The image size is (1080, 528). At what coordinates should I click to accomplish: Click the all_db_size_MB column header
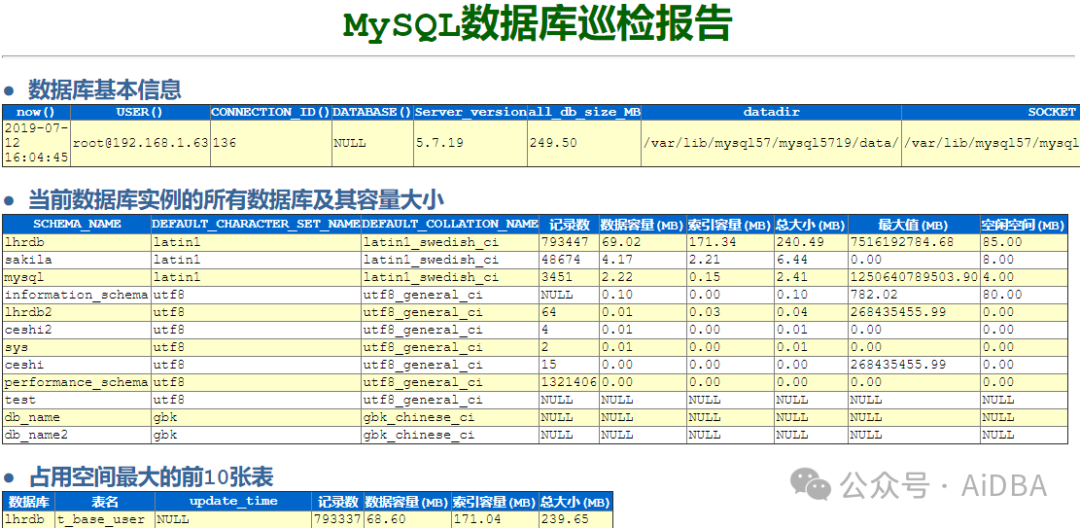click(583, 112)
